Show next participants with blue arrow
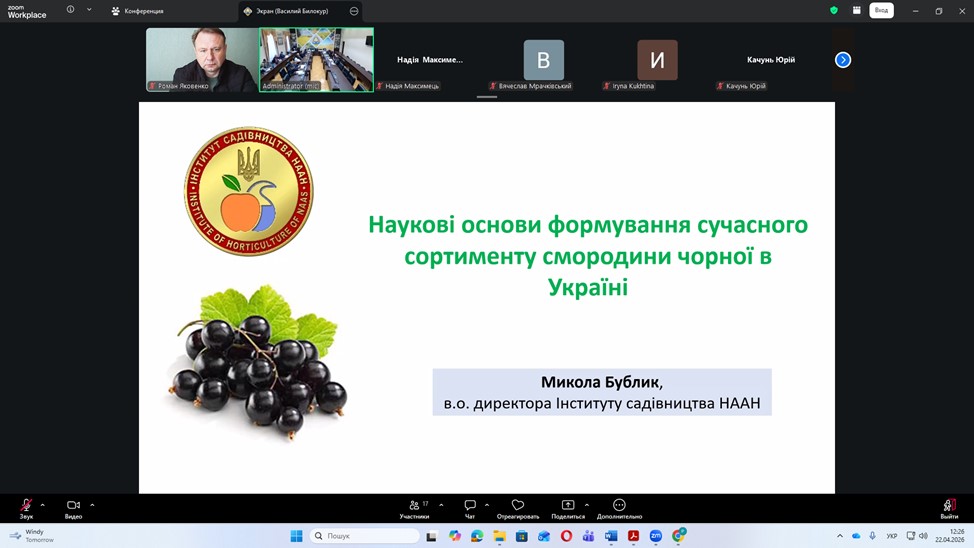 pyautogui.click(x=843, y=60)
